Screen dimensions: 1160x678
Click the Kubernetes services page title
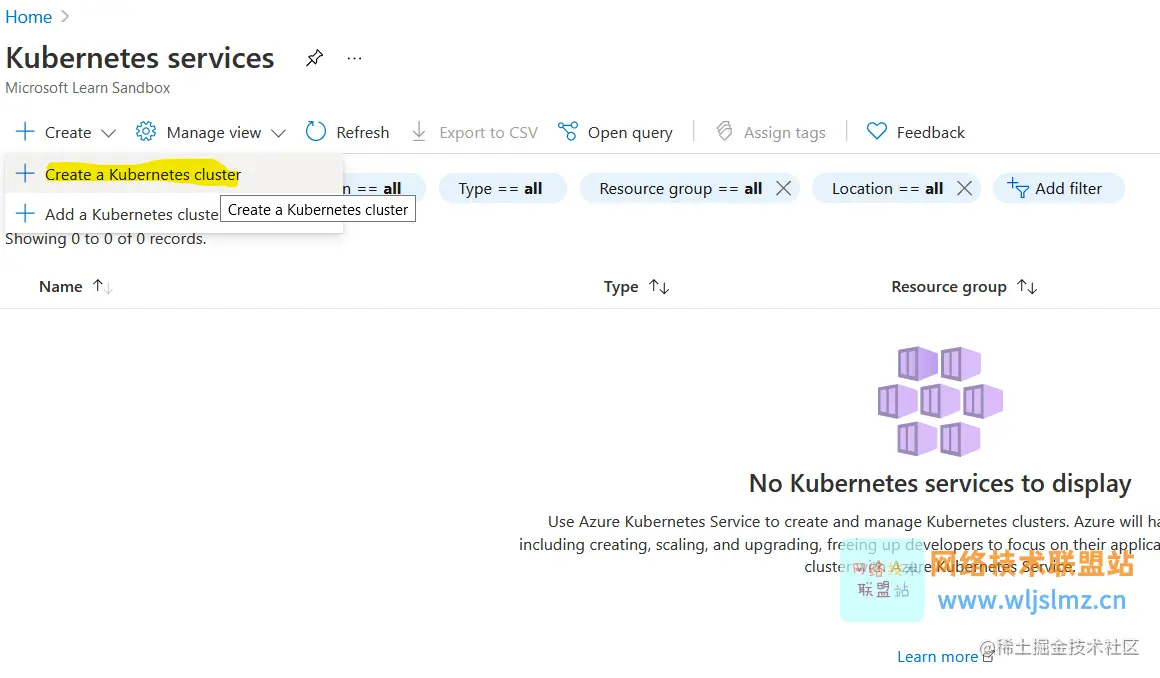pyautogui.click(x=140, y=58)
